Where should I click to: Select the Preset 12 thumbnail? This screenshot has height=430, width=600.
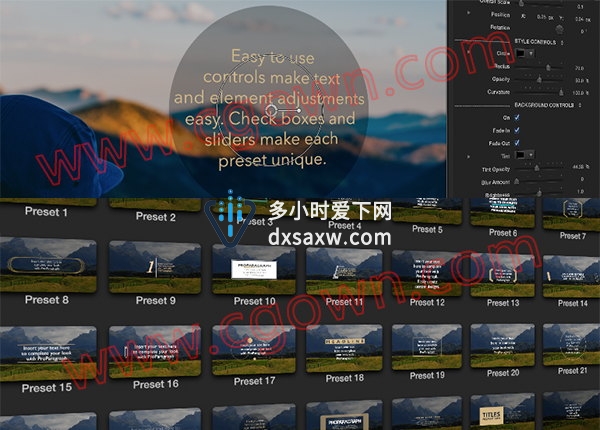427,273
